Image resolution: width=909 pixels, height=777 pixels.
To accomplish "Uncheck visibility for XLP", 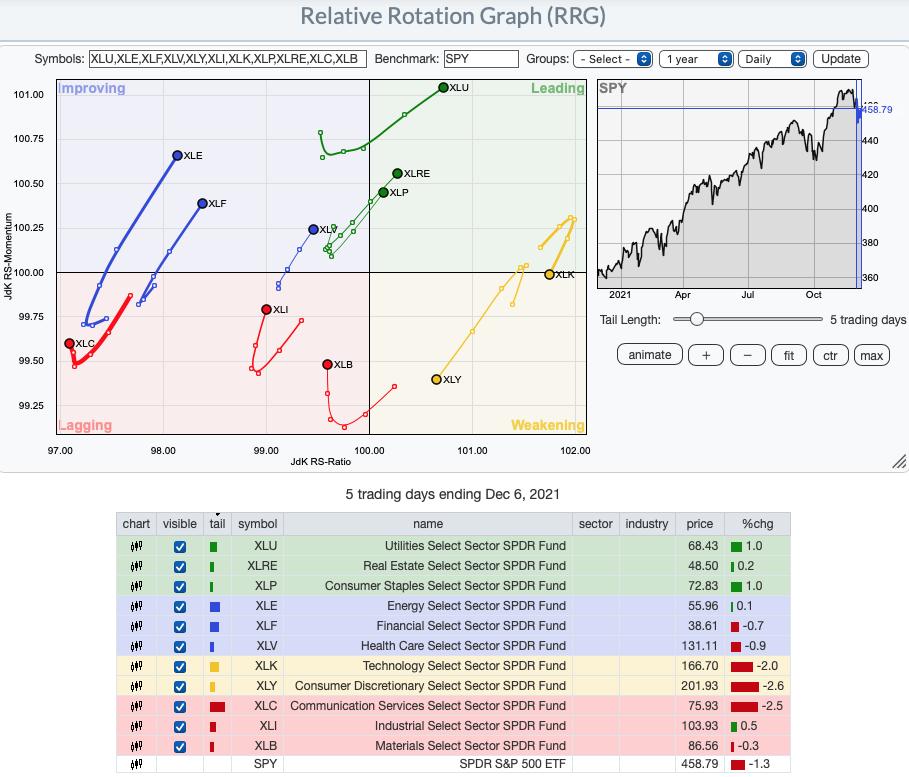I will coord(180,587).
